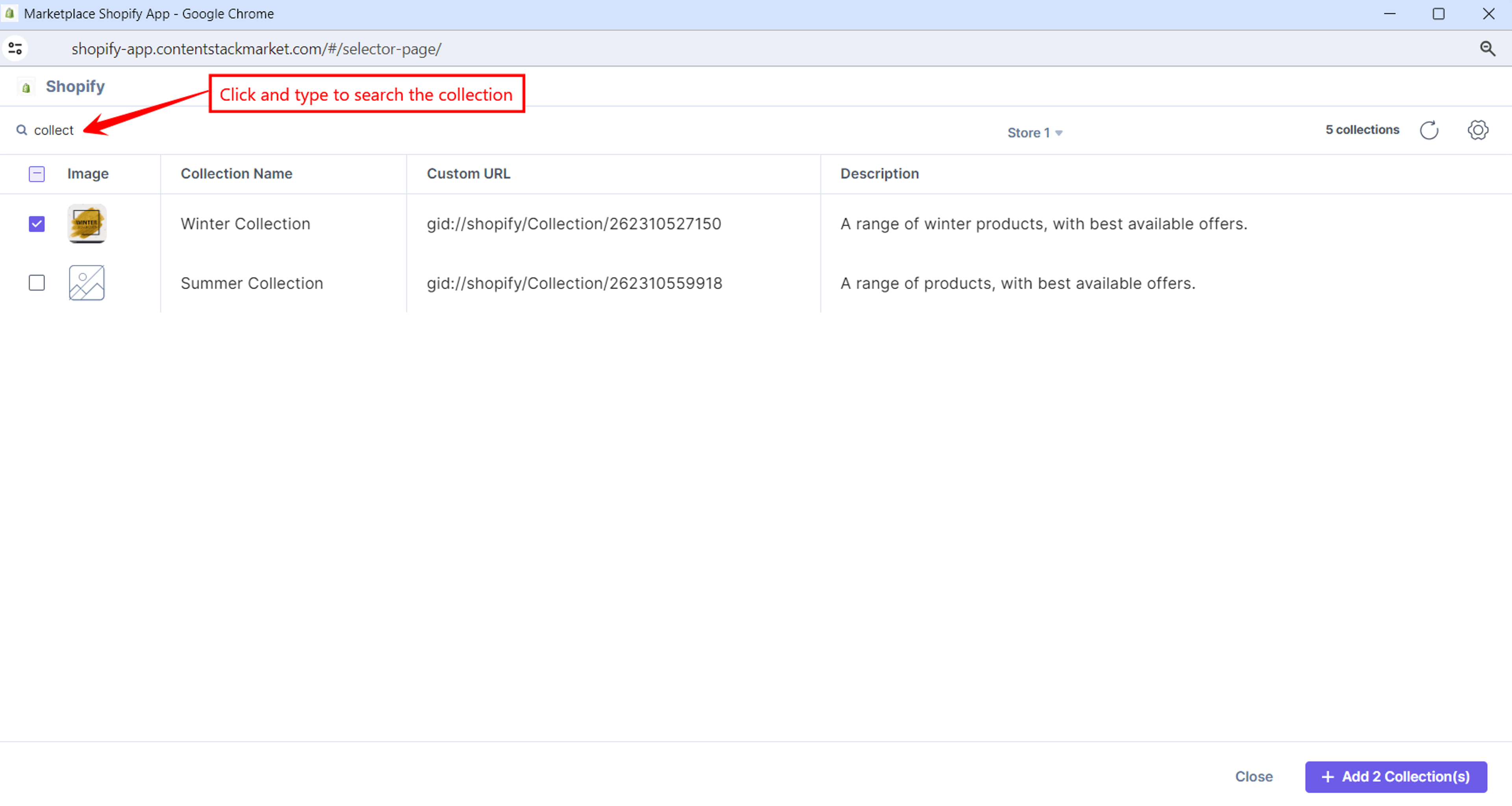This screenshot has height=806, width=1512.
Task: Maximize the Chrome window
Action: (1438, 13)
